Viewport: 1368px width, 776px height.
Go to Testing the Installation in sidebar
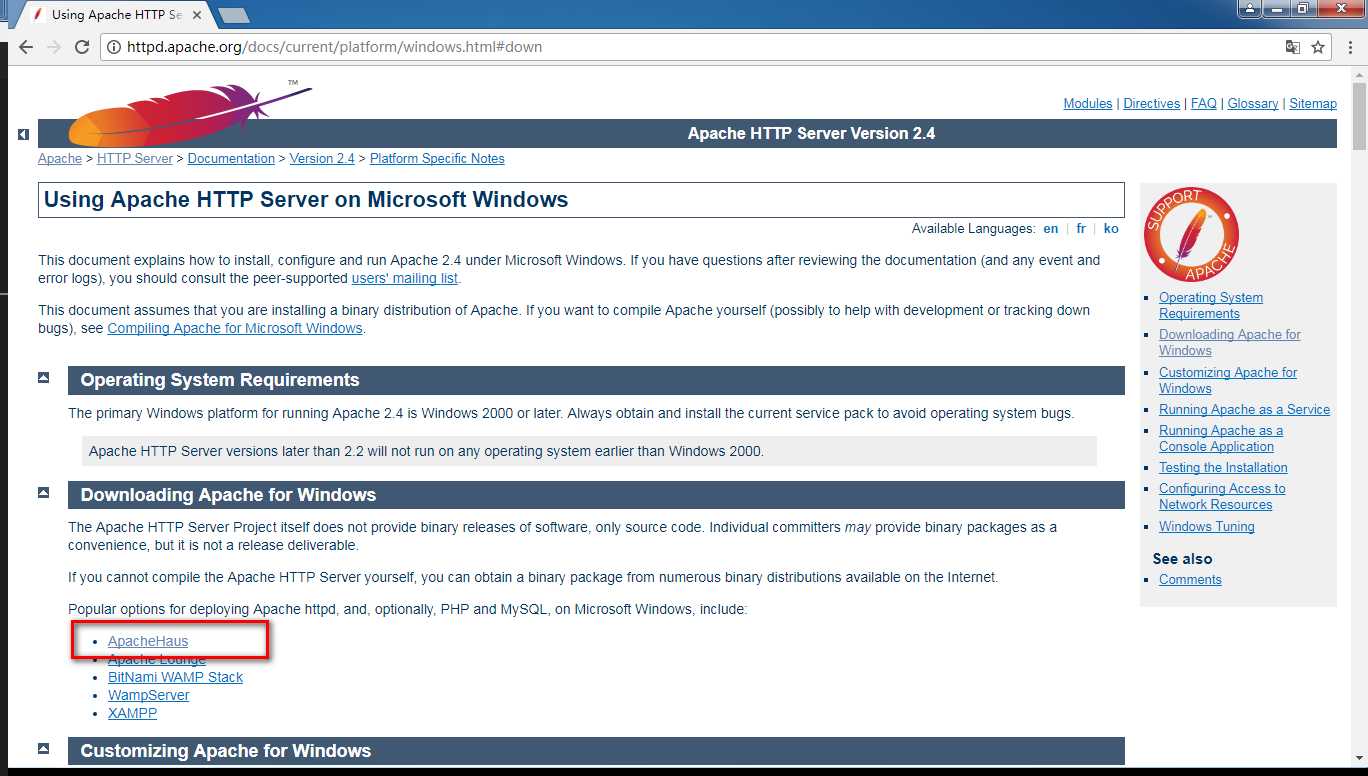pyautogui.click(x=1223, y=468)
